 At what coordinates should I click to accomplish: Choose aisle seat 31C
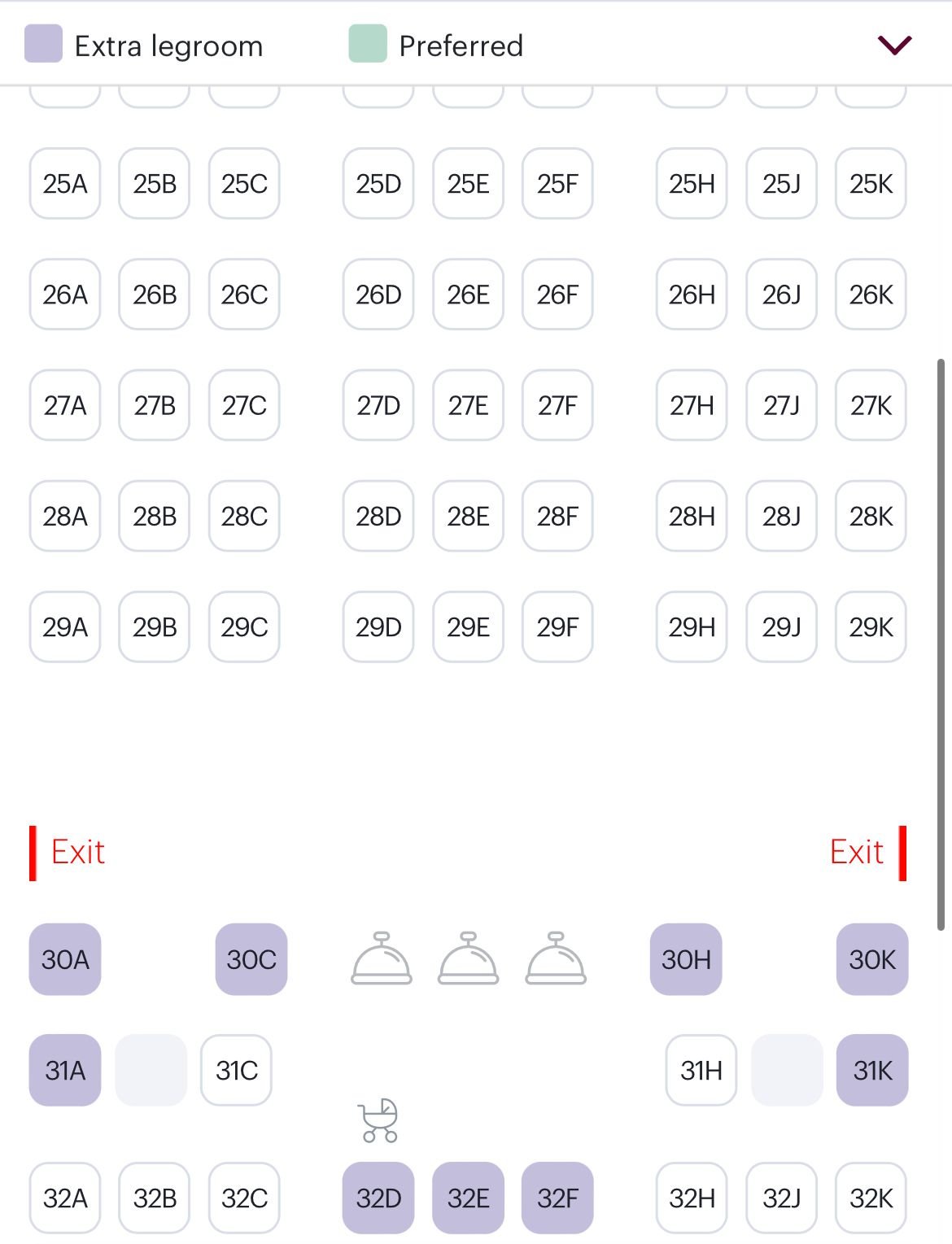[236, 1070]
